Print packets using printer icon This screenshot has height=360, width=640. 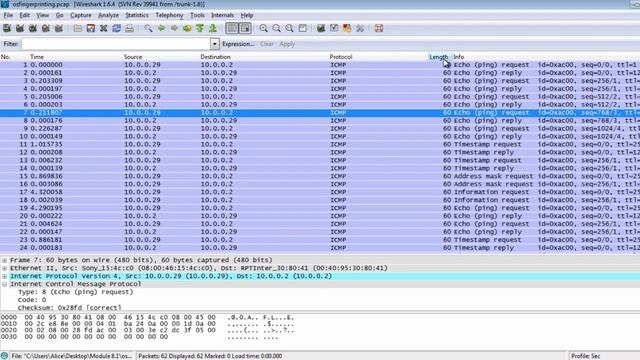129,28
